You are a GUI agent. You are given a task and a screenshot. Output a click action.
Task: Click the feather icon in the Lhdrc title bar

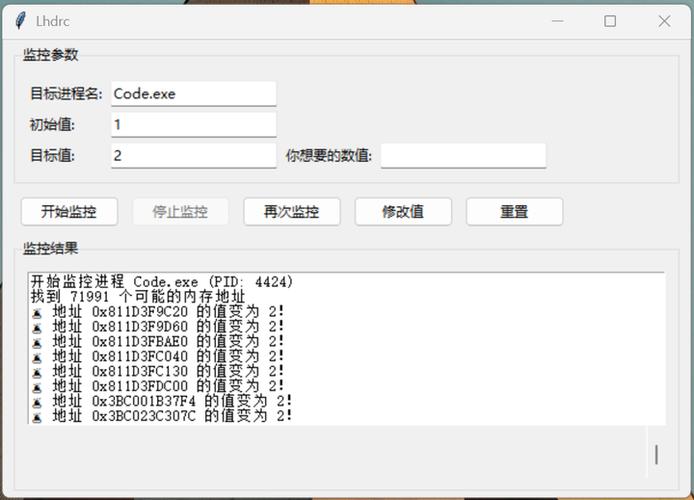tap(20, 21)
